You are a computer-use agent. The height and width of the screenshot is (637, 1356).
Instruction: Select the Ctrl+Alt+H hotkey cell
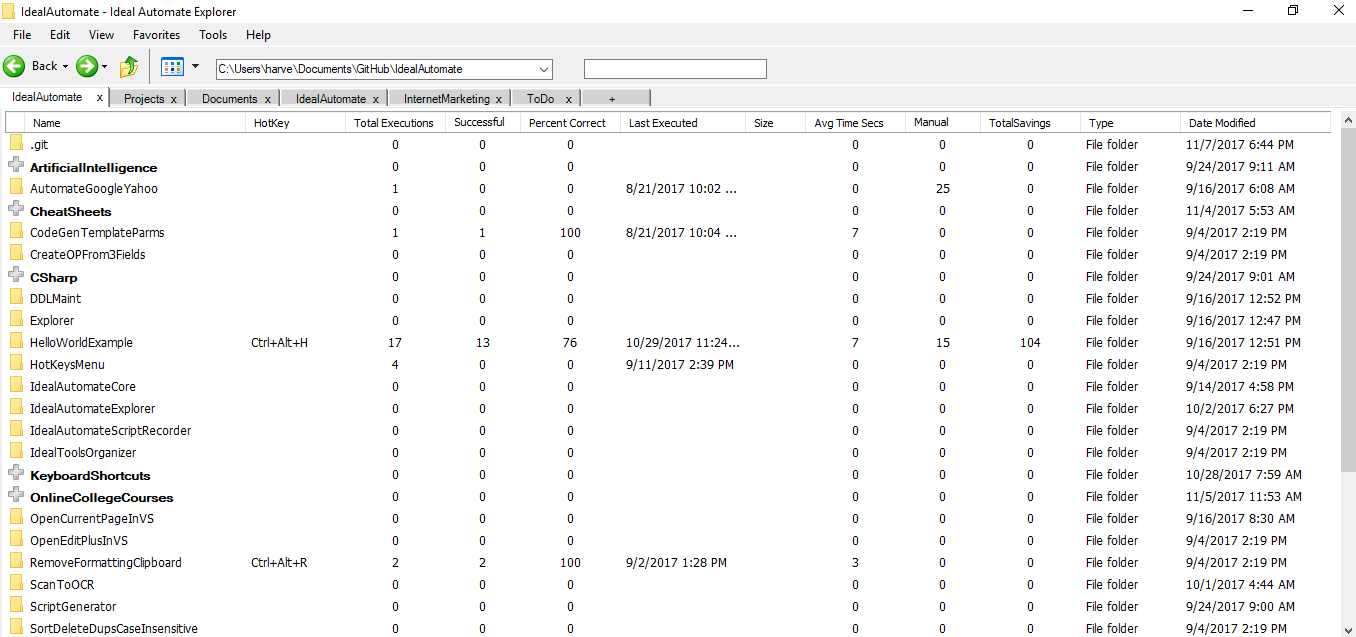280,342
